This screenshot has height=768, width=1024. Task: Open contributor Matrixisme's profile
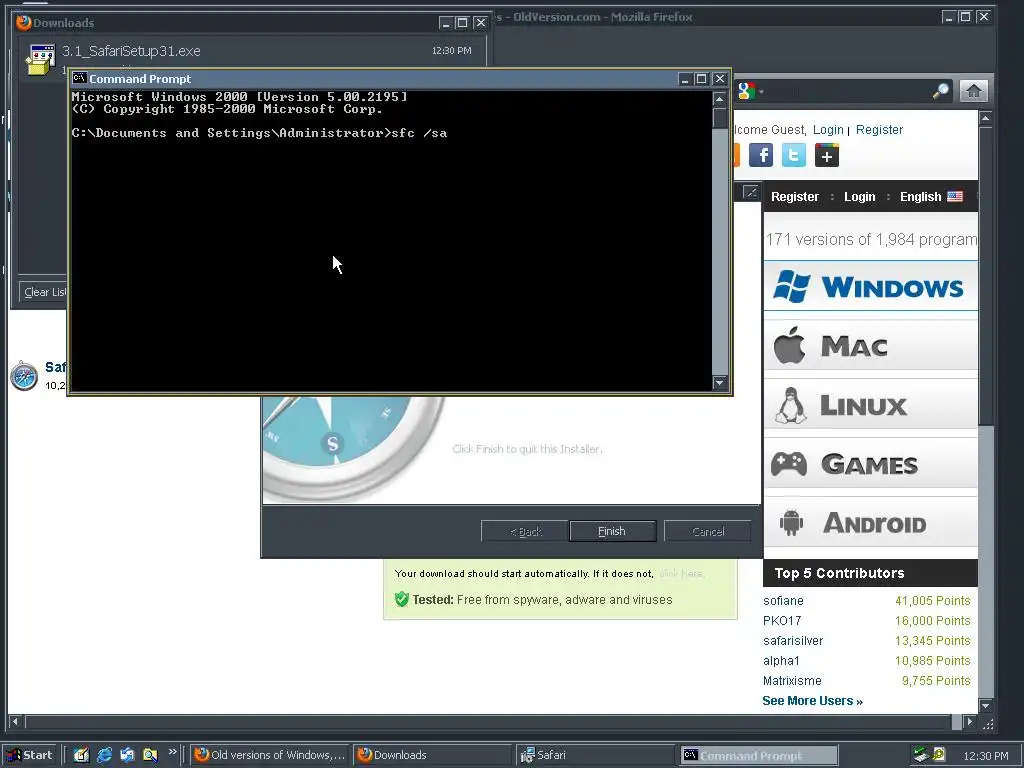coord(792,680)
